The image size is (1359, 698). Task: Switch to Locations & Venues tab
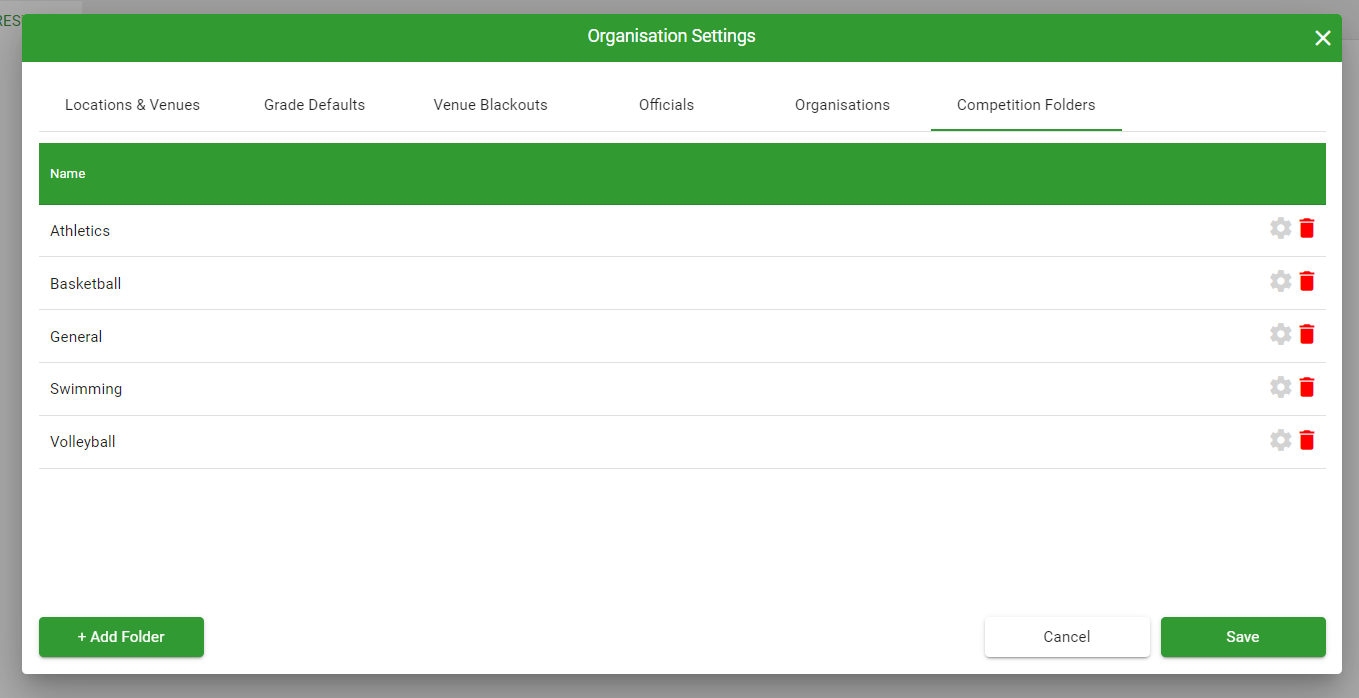132,105
